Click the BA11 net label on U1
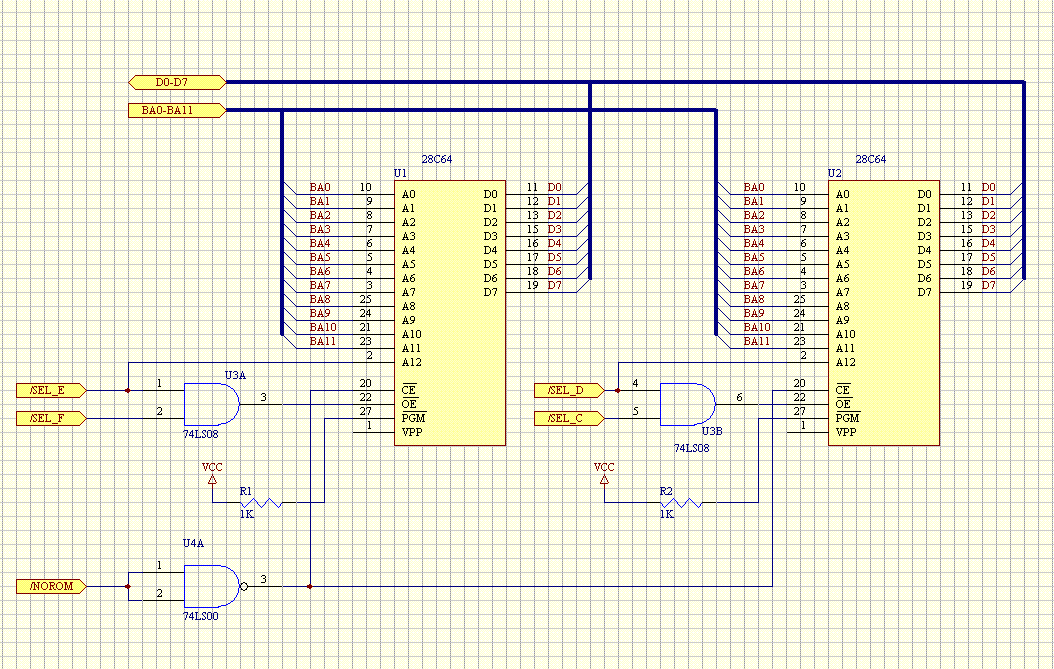 coord(323,342)
